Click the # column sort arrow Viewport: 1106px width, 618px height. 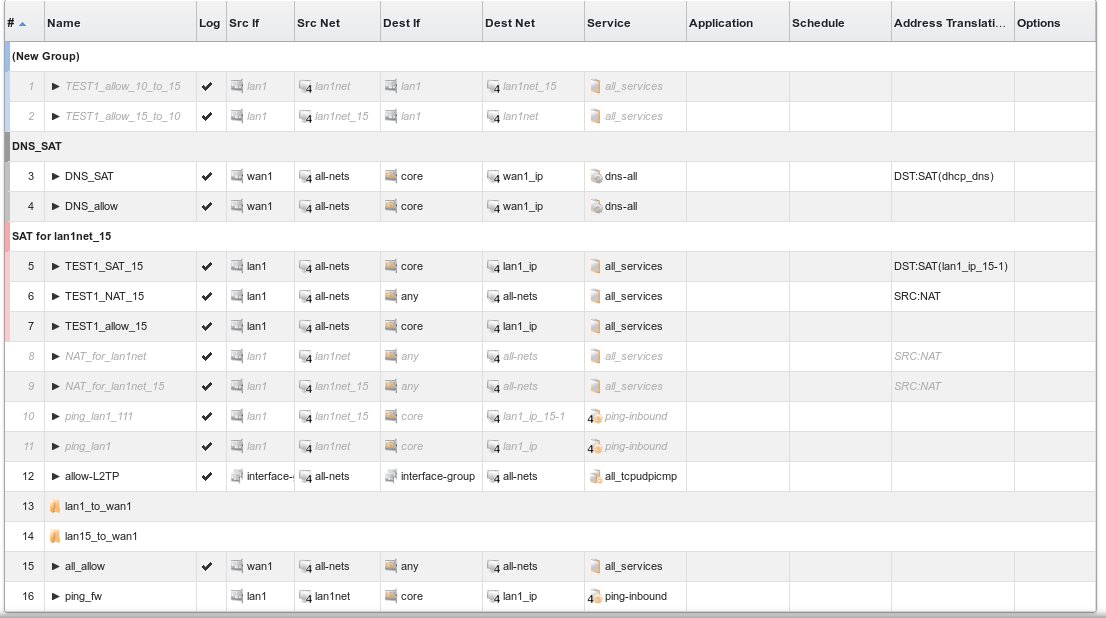click(22, 23)
